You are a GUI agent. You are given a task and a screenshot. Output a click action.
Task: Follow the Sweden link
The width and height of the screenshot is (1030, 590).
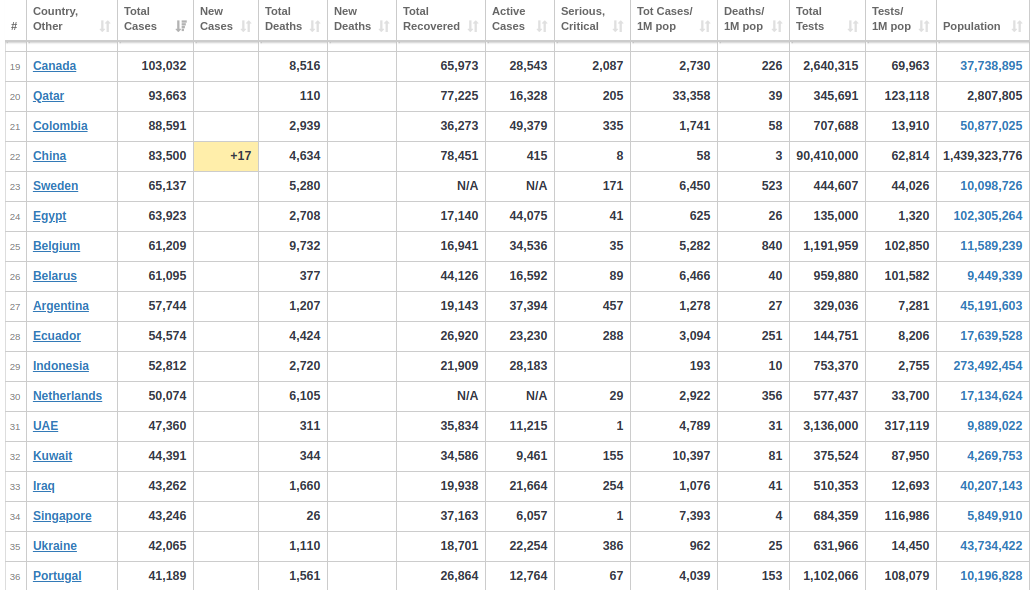point(56,186)
